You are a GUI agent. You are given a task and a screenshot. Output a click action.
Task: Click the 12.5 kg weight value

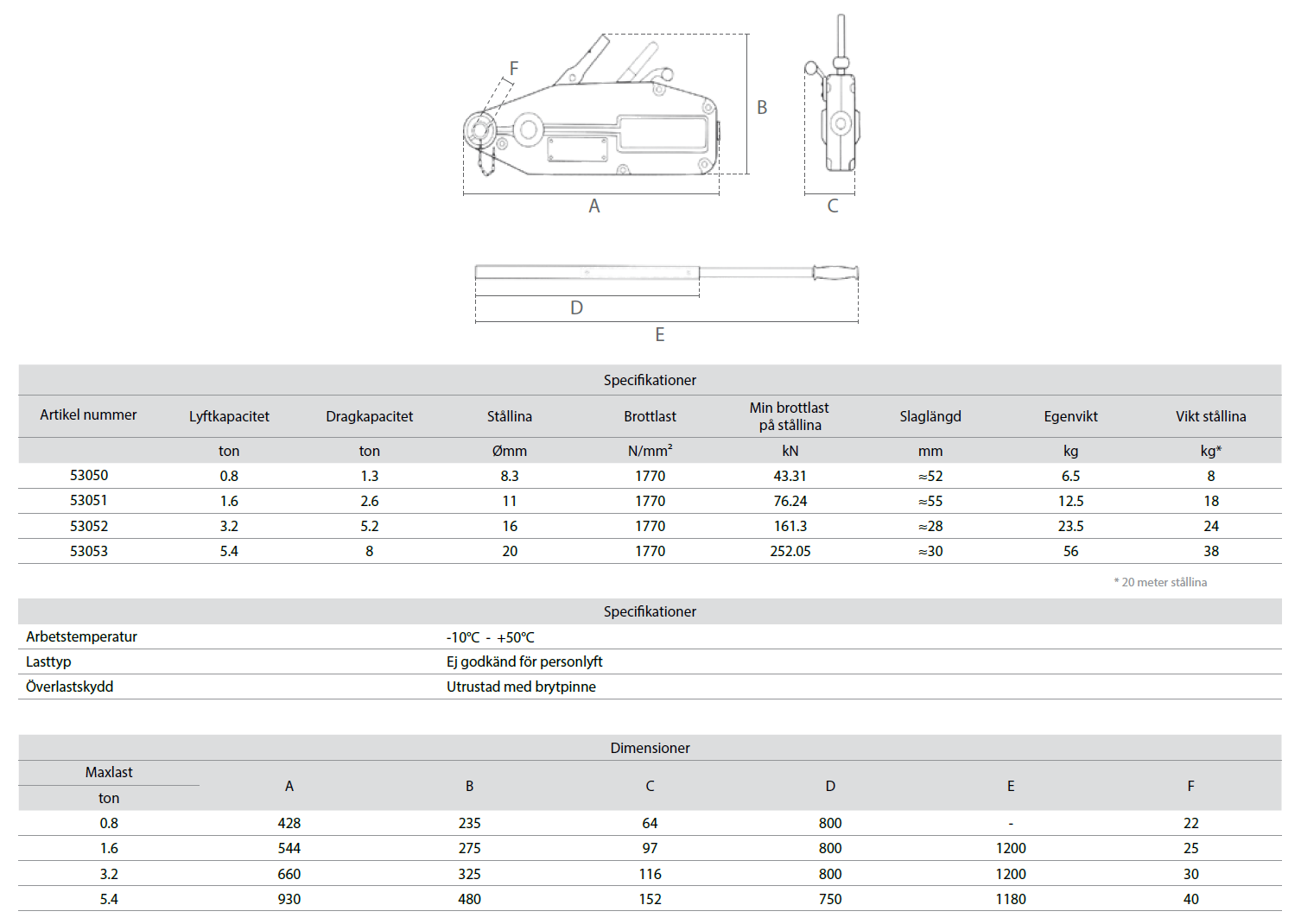[1071, 501]
